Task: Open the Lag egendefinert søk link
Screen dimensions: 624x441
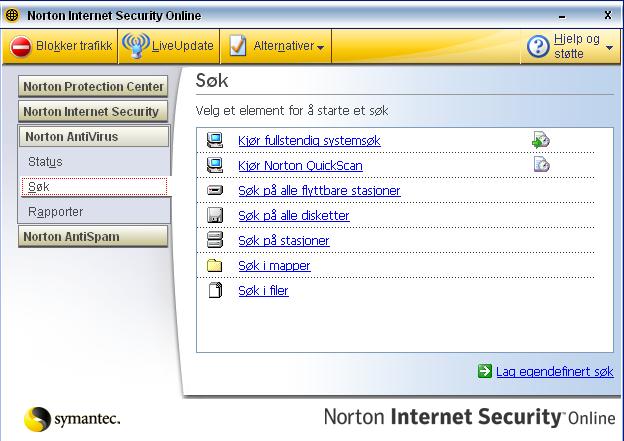Action: (555, 371)
